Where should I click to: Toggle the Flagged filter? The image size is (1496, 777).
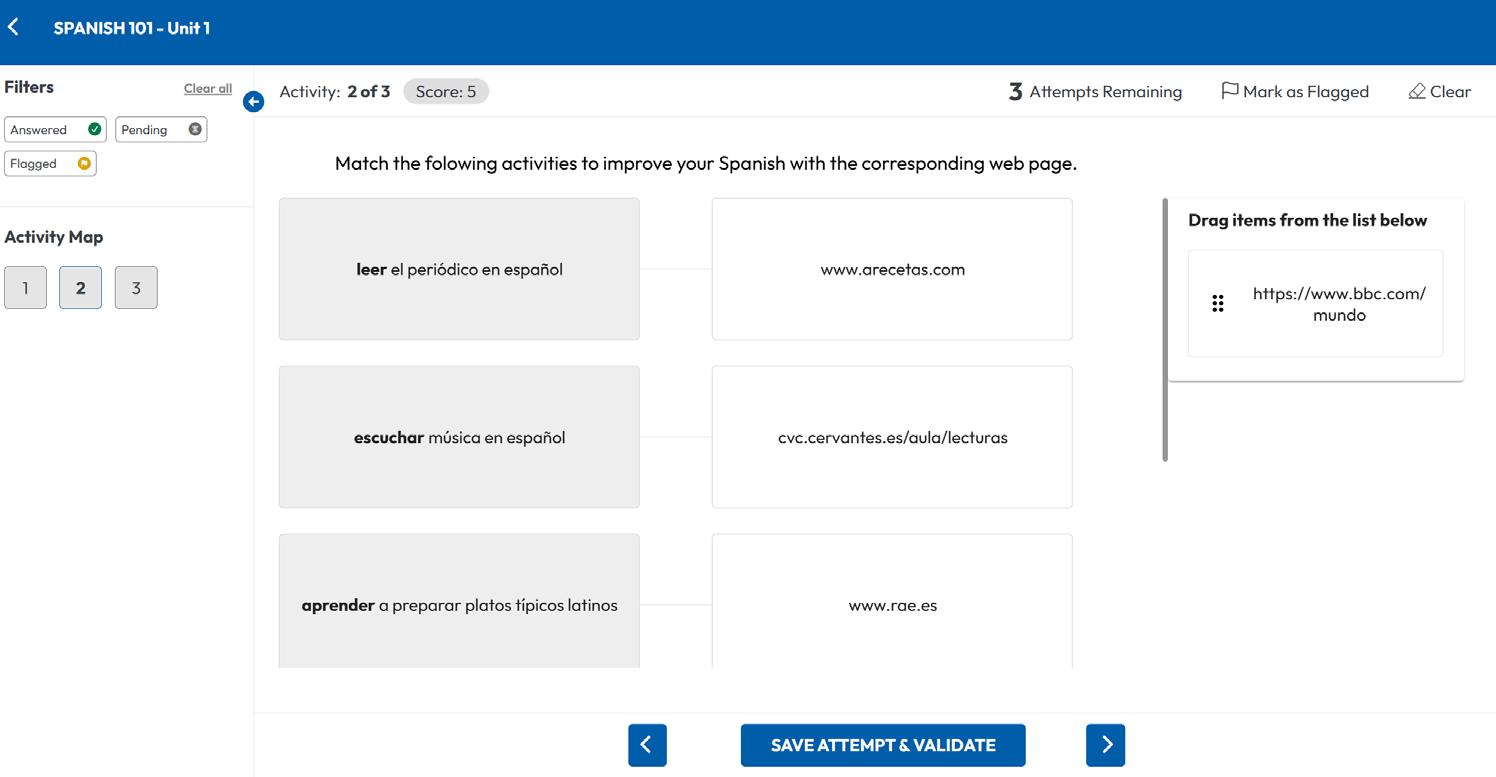(x=50, y=164)
